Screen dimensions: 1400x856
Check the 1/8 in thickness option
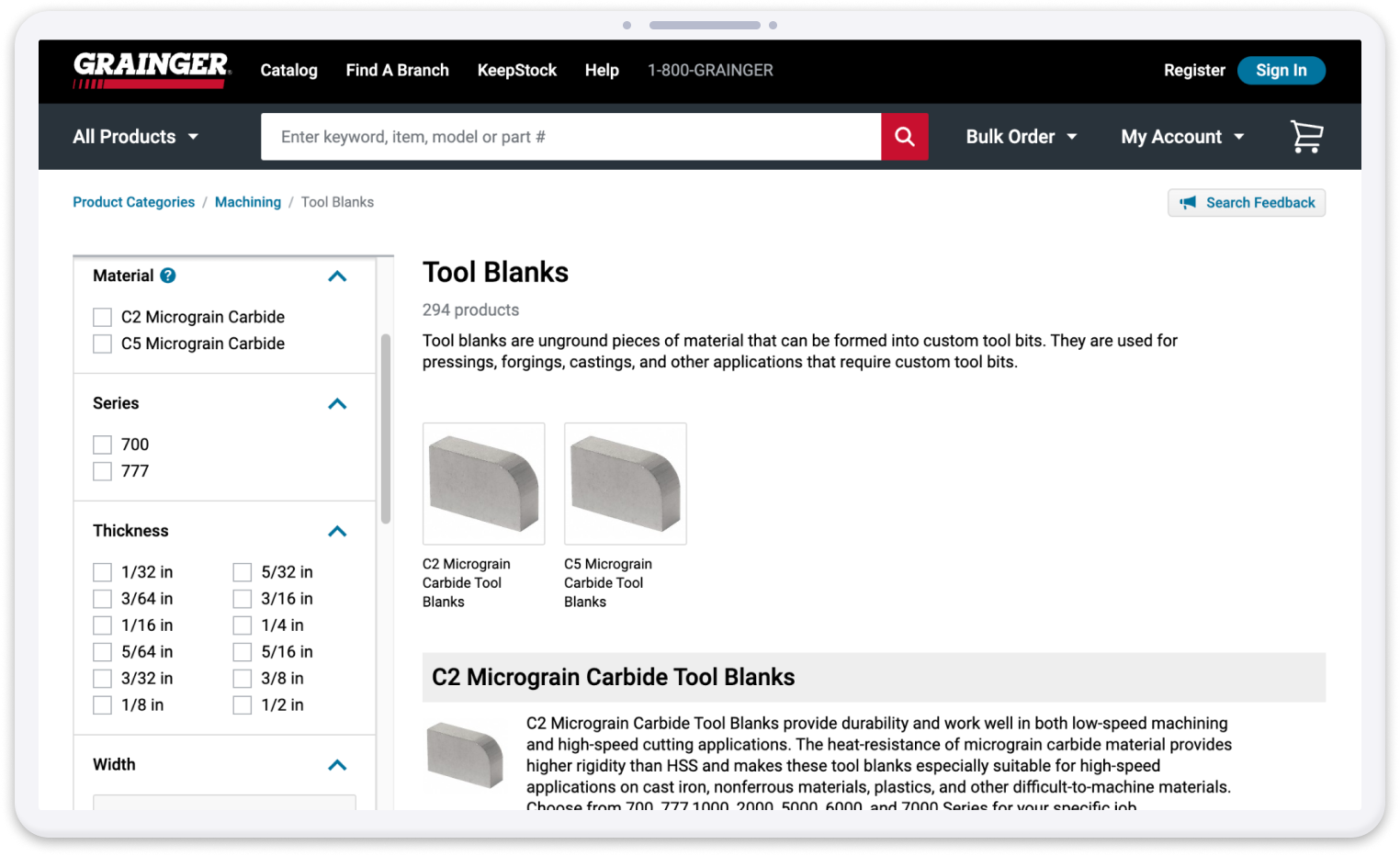[102, 705]
